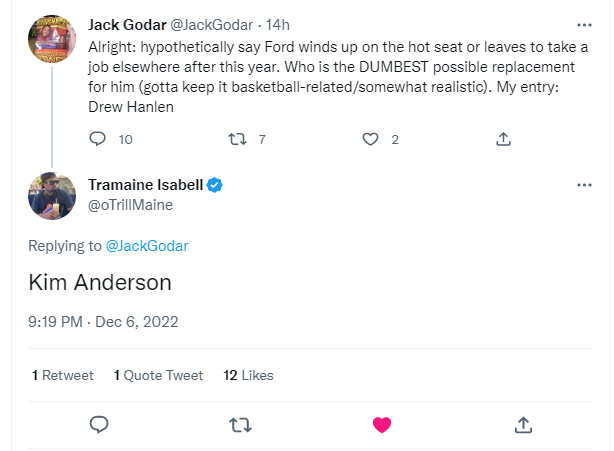Click Tramaine Isabell's profile picture

click(x=52, y=196)
